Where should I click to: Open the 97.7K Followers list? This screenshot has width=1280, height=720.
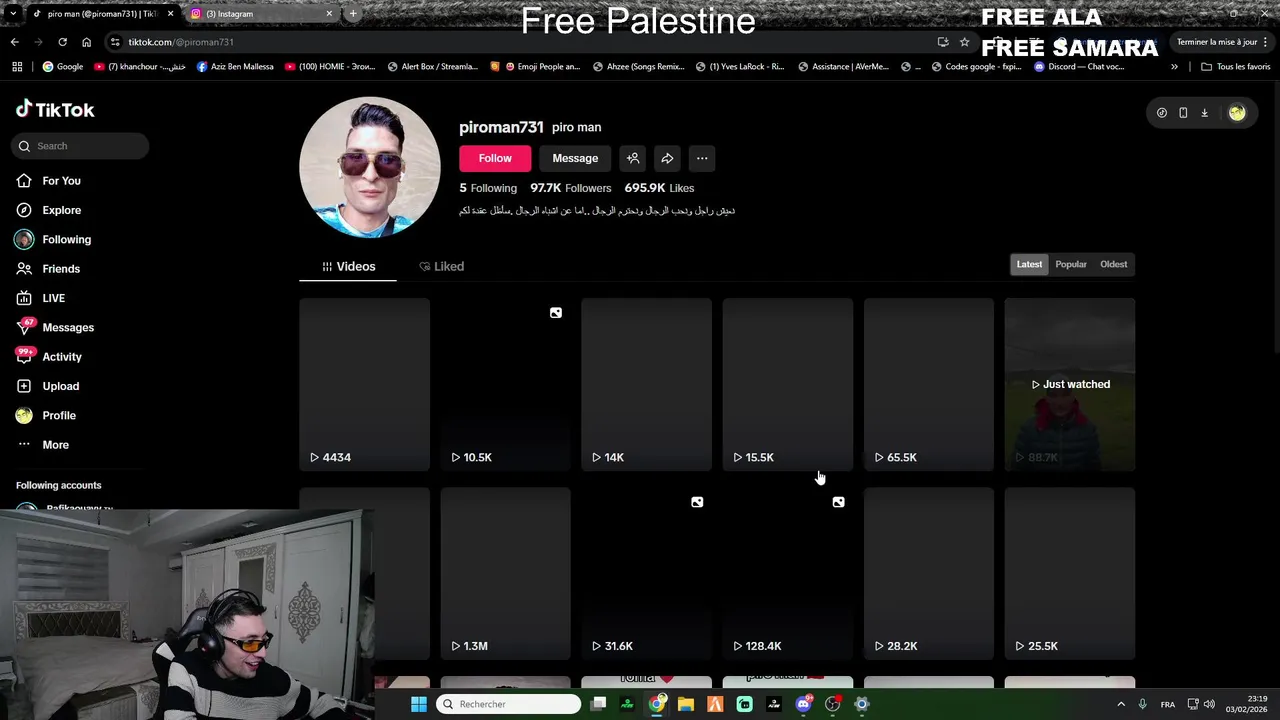[571, 188]
